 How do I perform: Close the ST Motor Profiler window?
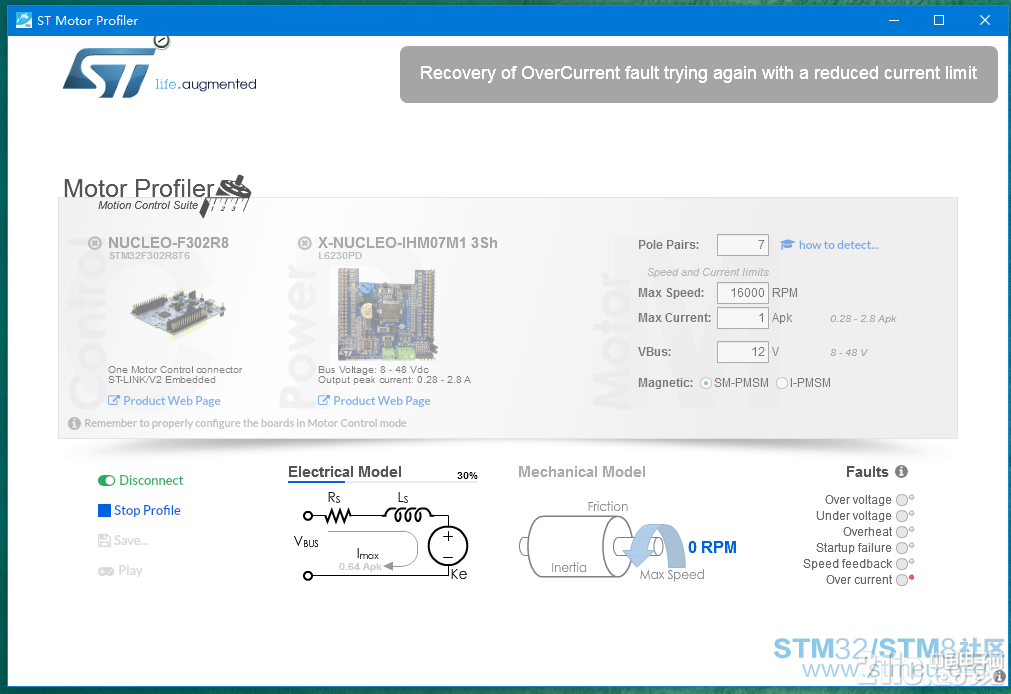tap(985, 20)
